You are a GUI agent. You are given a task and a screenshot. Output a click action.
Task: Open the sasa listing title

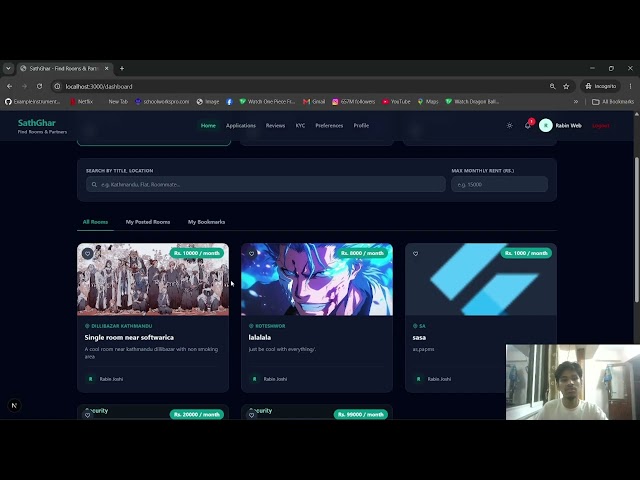pos(419,338)
